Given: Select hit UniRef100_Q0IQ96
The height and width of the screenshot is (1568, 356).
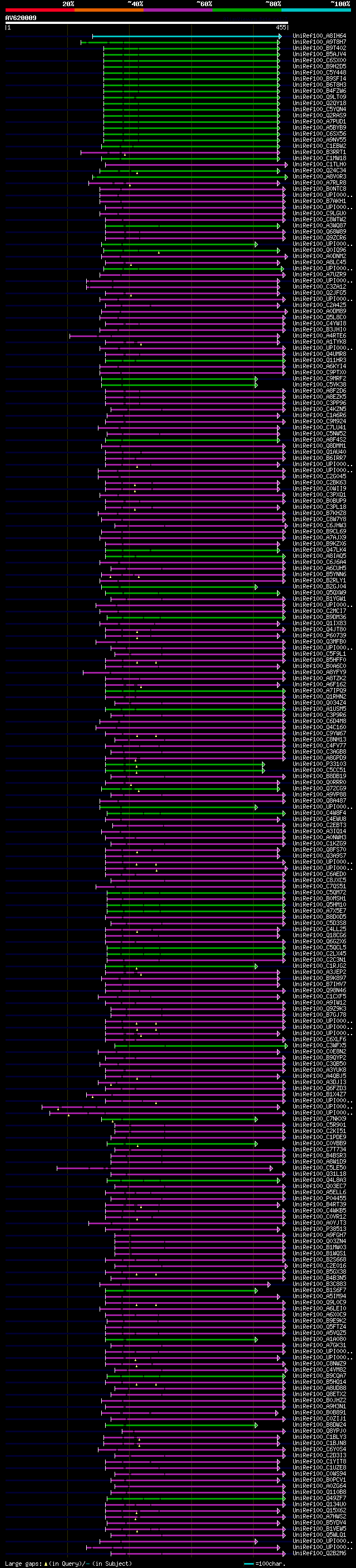Looking at the screenshot, I should click(x=319, y=250).
